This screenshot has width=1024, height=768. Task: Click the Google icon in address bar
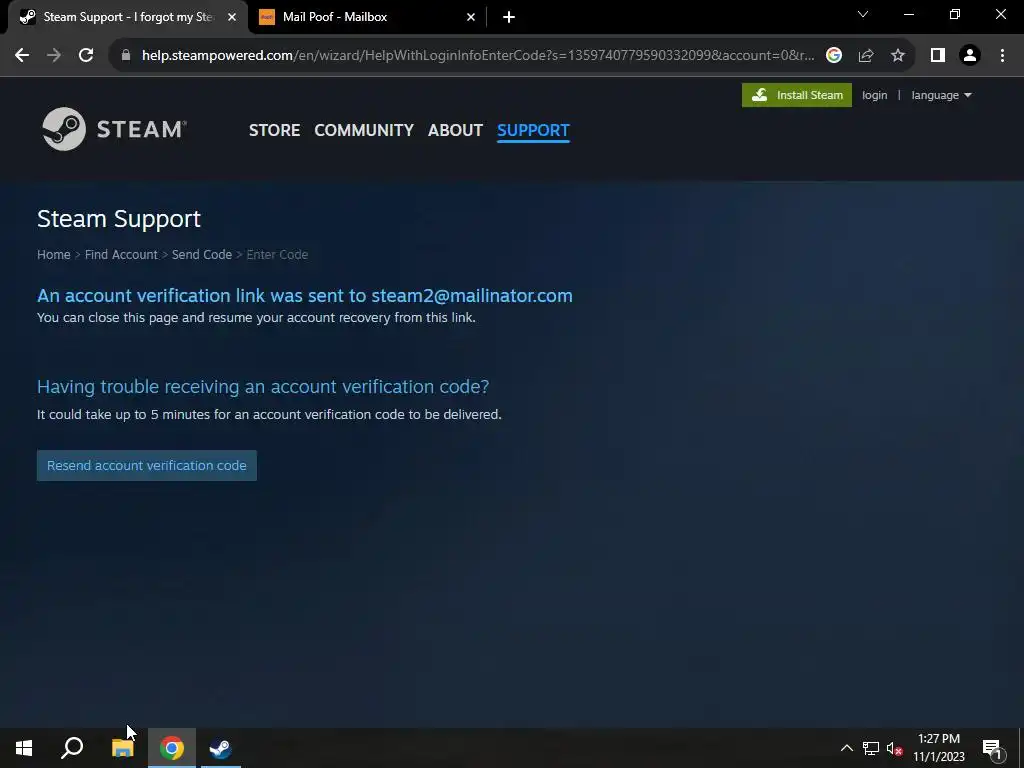tap(833, 56)
